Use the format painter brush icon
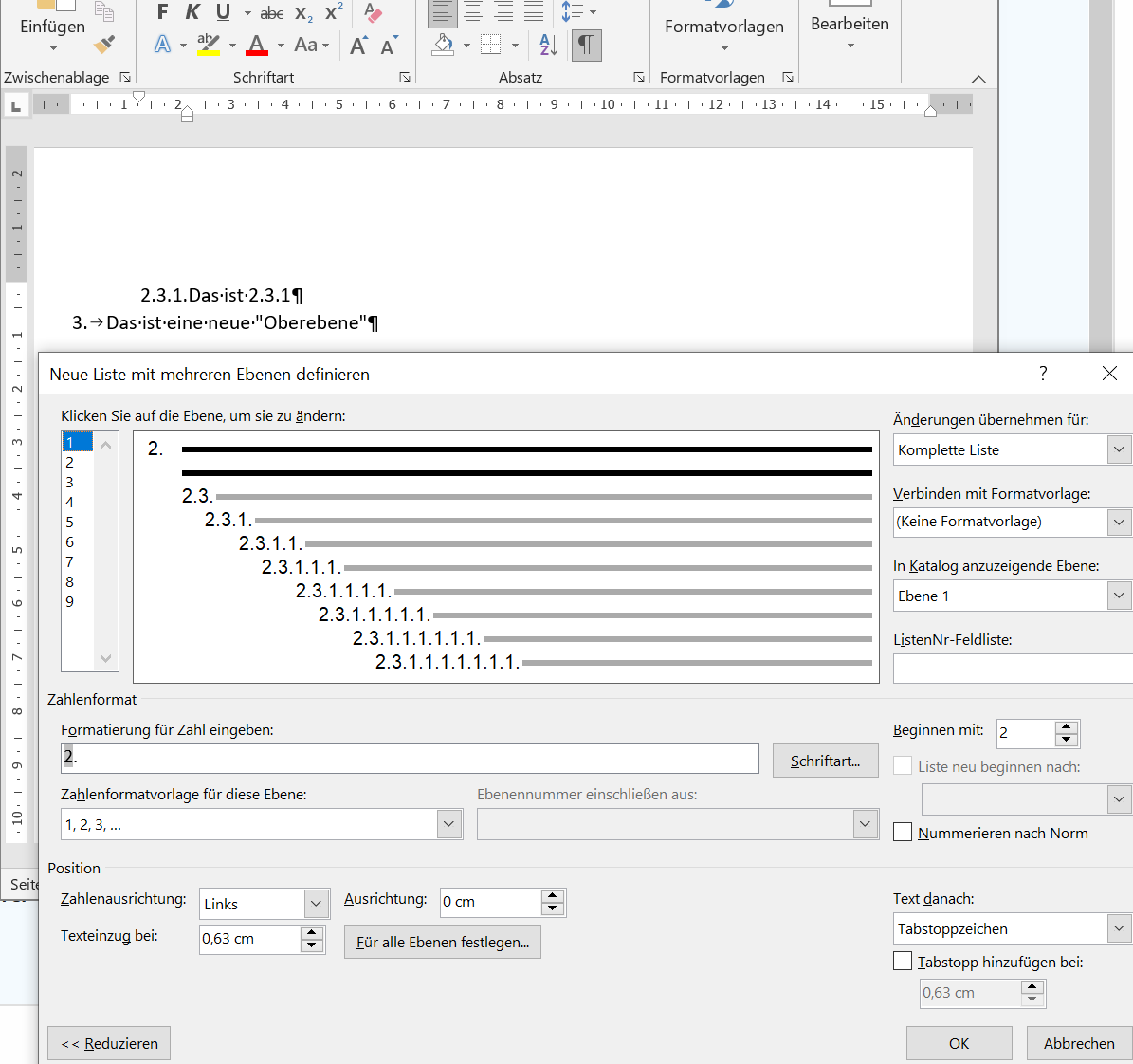This screenshot has height=1064, width=1133. pyautogui.click(x=104, y=45)
